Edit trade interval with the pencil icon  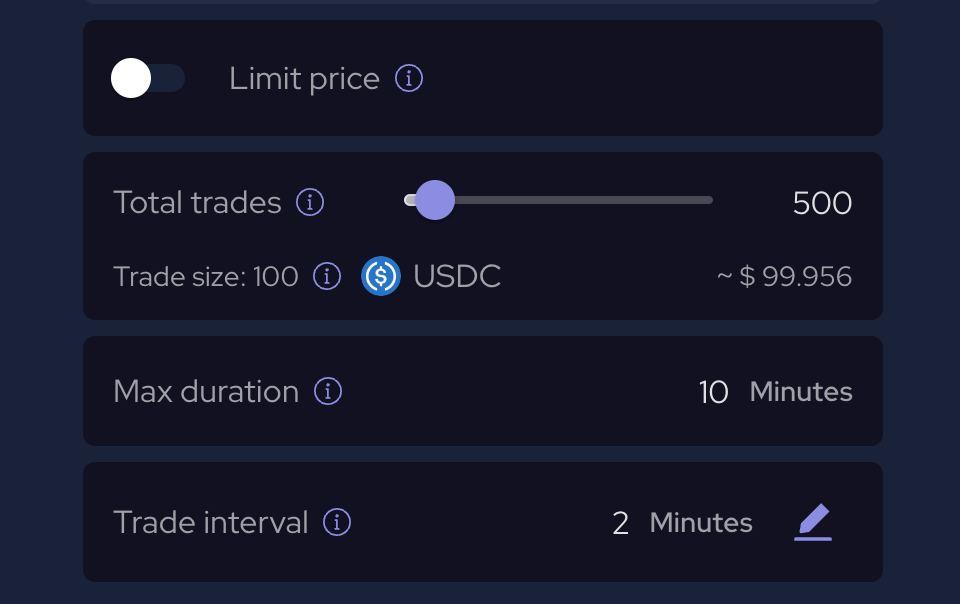(x=813, y=523)
